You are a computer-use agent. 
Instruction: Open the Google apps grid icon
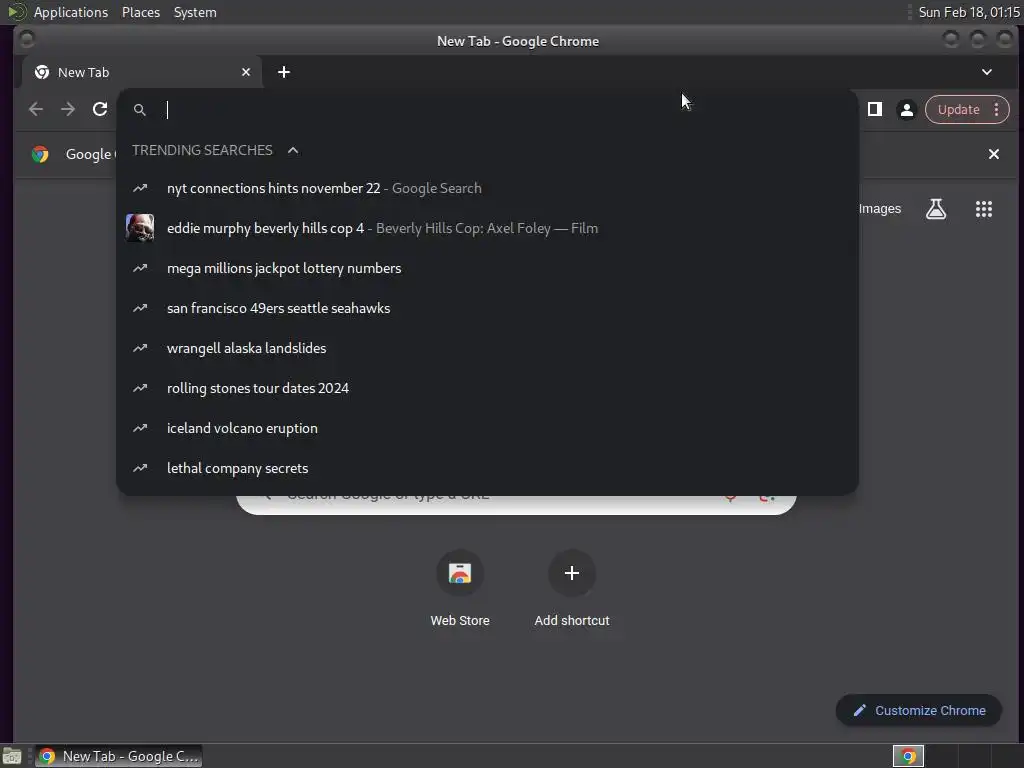click(984, 209)
